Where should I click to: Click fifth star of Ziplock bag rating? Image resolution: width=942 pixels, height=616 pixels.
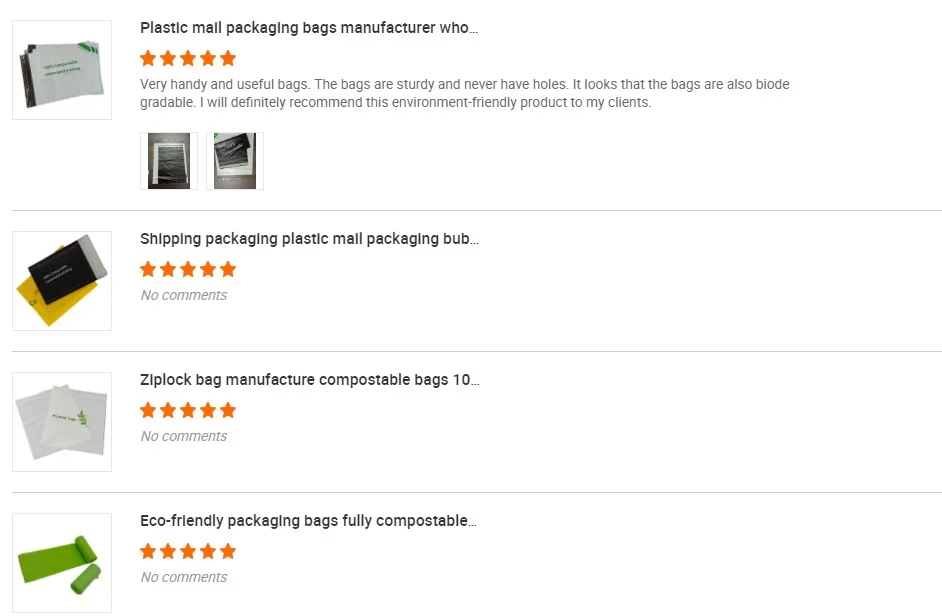click(228, 410)
